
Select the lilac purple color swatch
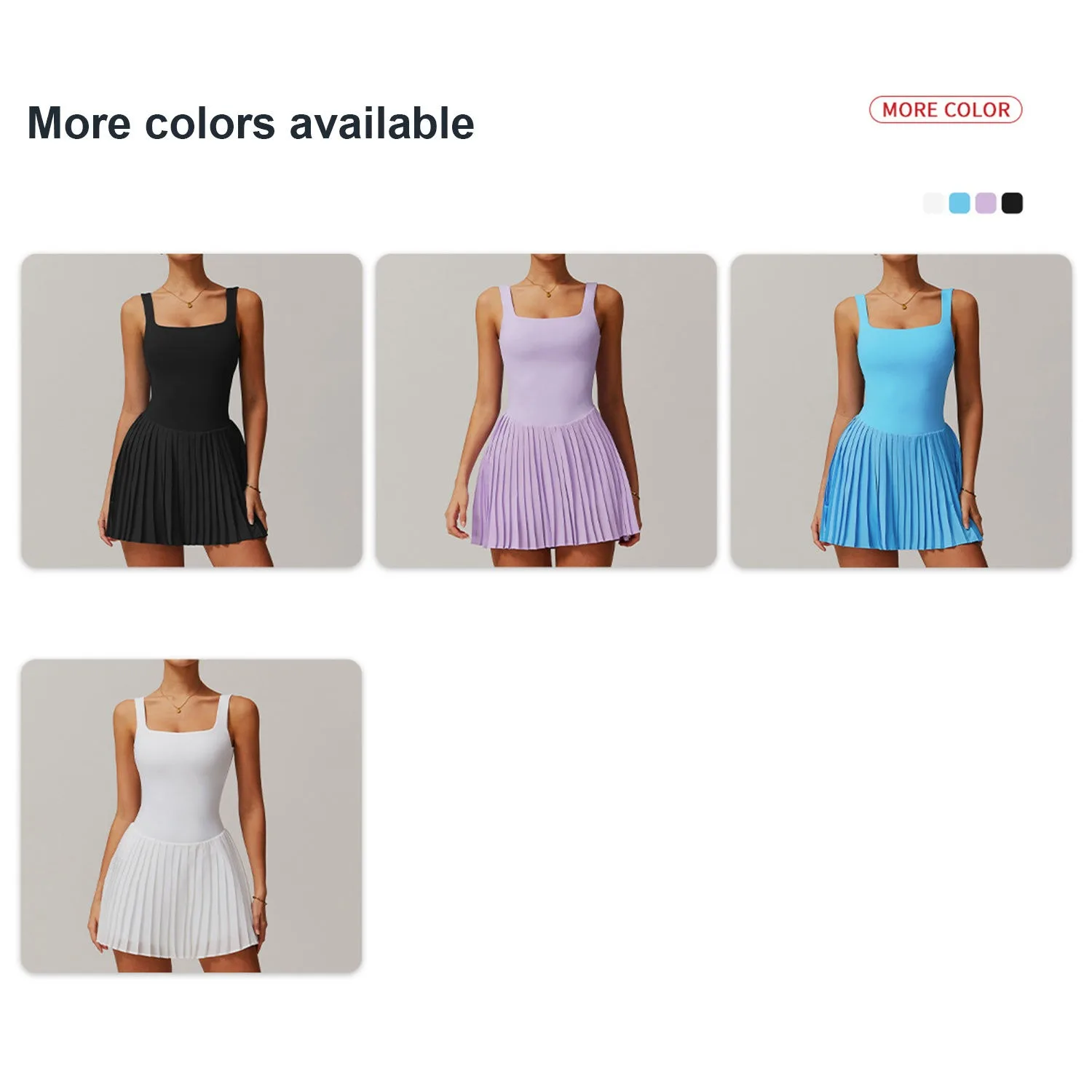coord(986,202)
